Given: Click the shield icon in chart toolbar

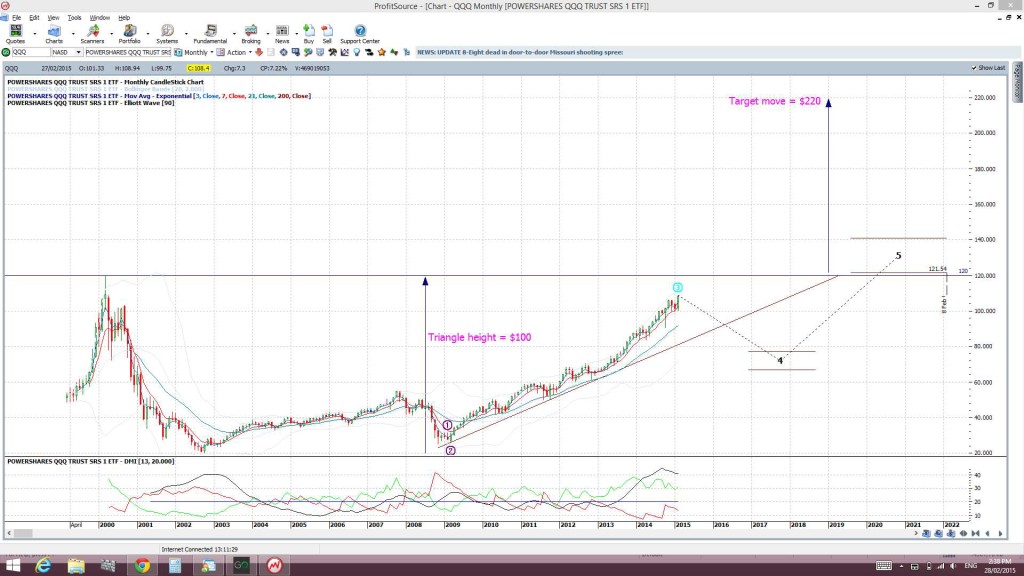Looking at the screenshot, I should click(320, 52).
